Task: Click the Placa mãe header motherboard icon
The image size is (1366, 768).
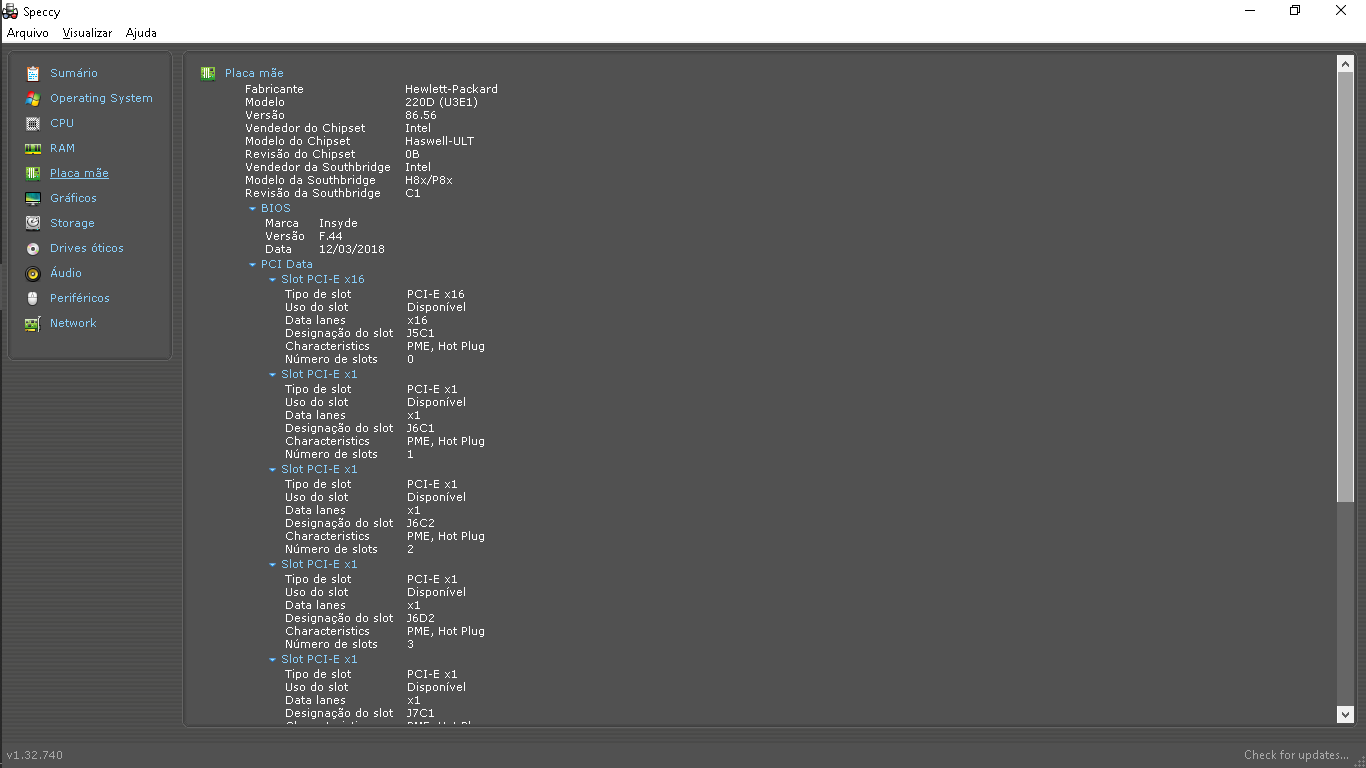Action: 208,73
